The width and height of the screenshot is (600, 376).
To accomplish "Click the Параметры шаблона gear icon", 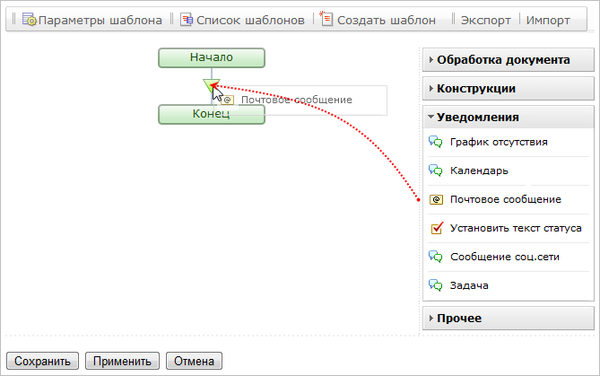I will coord(29,19).
